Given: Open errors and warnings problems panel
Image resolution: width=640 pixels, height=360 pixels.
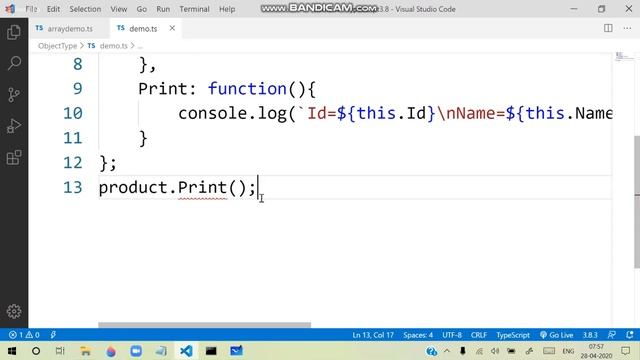Looking at the screenshot, I should [24, 335].
